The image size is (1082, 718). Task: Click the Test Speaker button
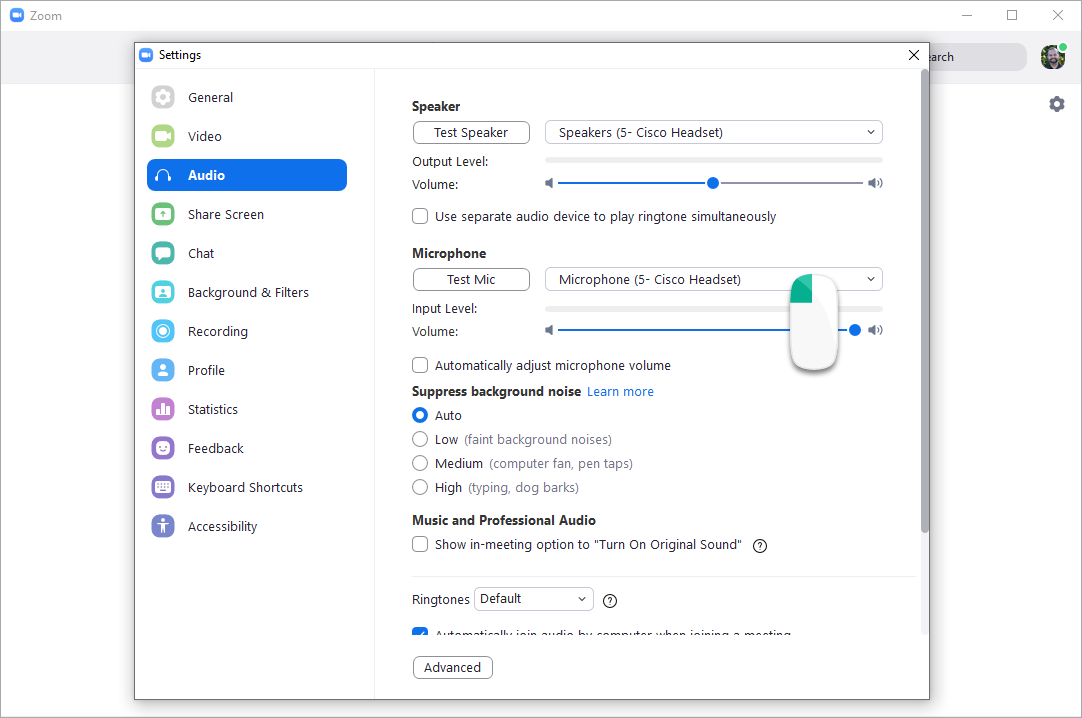tap(471, 132)
